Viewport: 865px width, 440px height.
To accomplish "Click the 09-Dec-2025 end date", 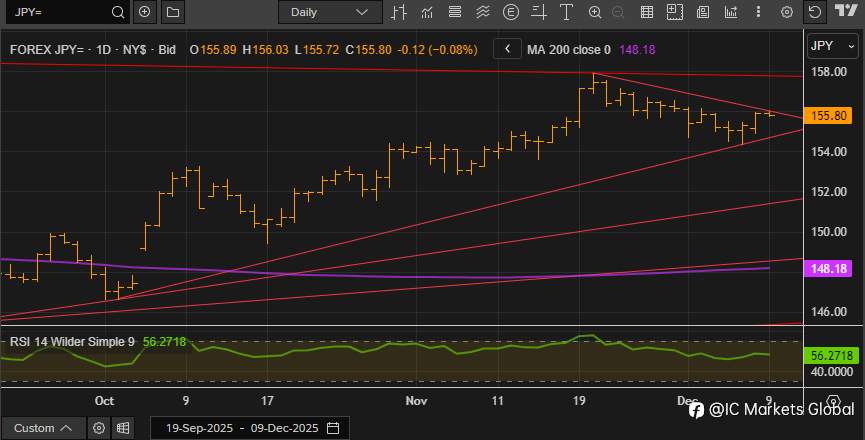I will [284, 428].
